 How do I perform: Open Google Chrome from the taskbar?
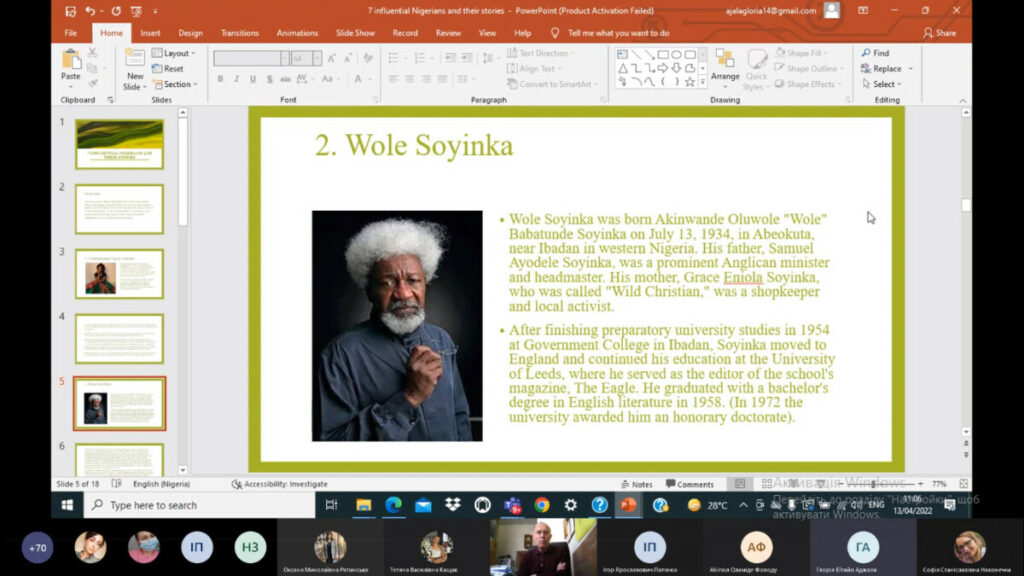click(541, 505)
